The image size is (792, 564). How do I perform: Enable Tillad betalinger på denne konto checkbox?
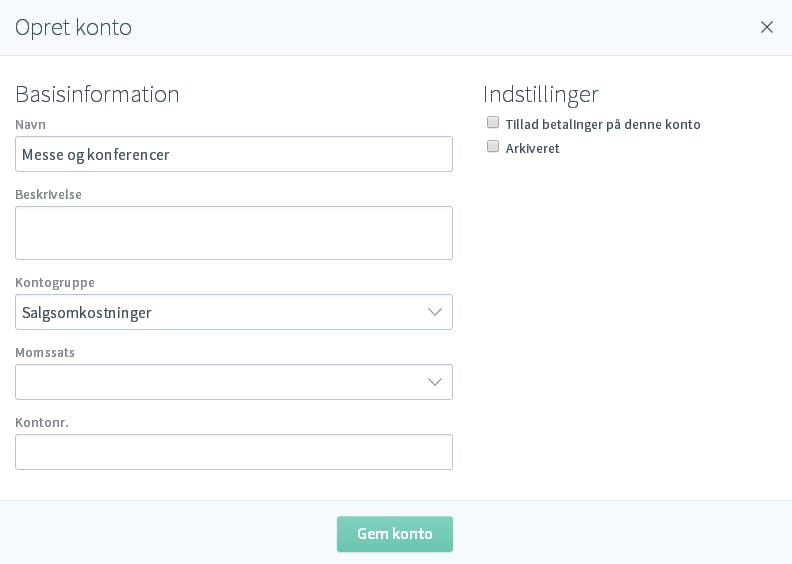tap(492, 122)
